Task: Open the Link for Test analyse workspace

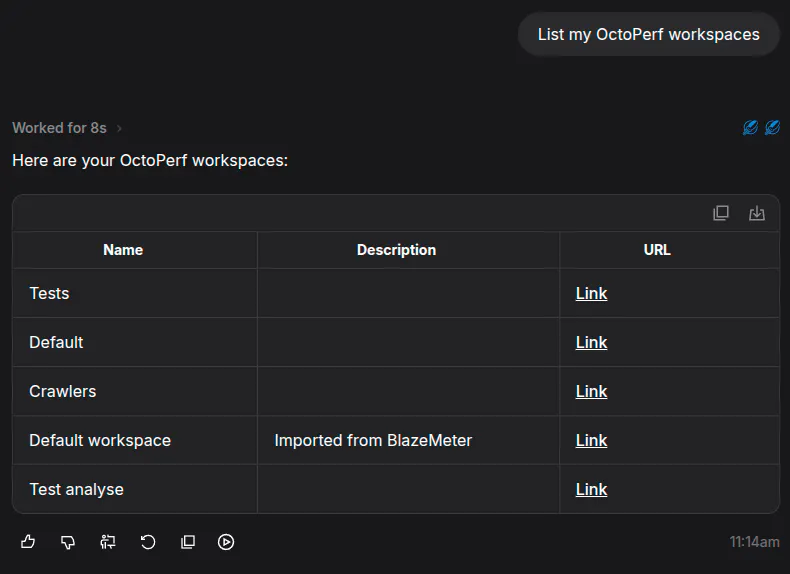Action: (591, 489)
